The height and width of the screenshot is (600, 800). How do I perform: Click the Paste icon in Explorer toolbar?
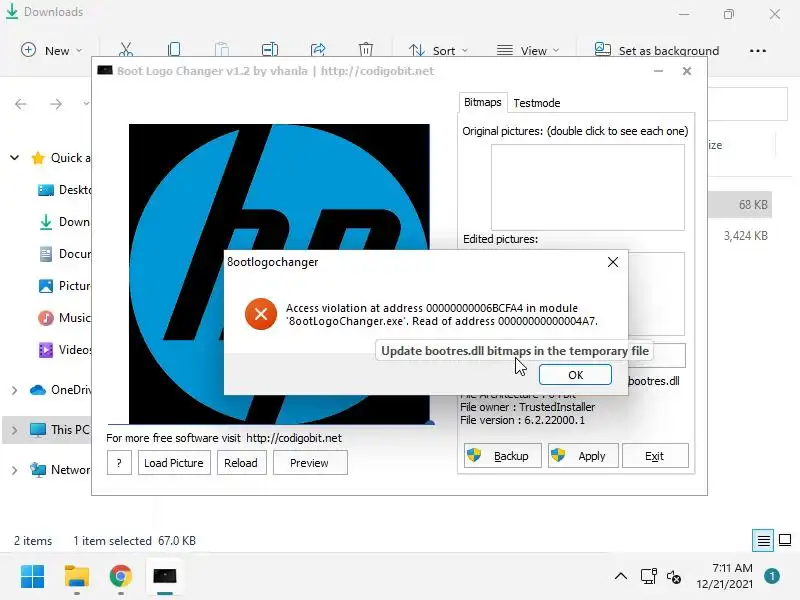click(x=222, y=49)
